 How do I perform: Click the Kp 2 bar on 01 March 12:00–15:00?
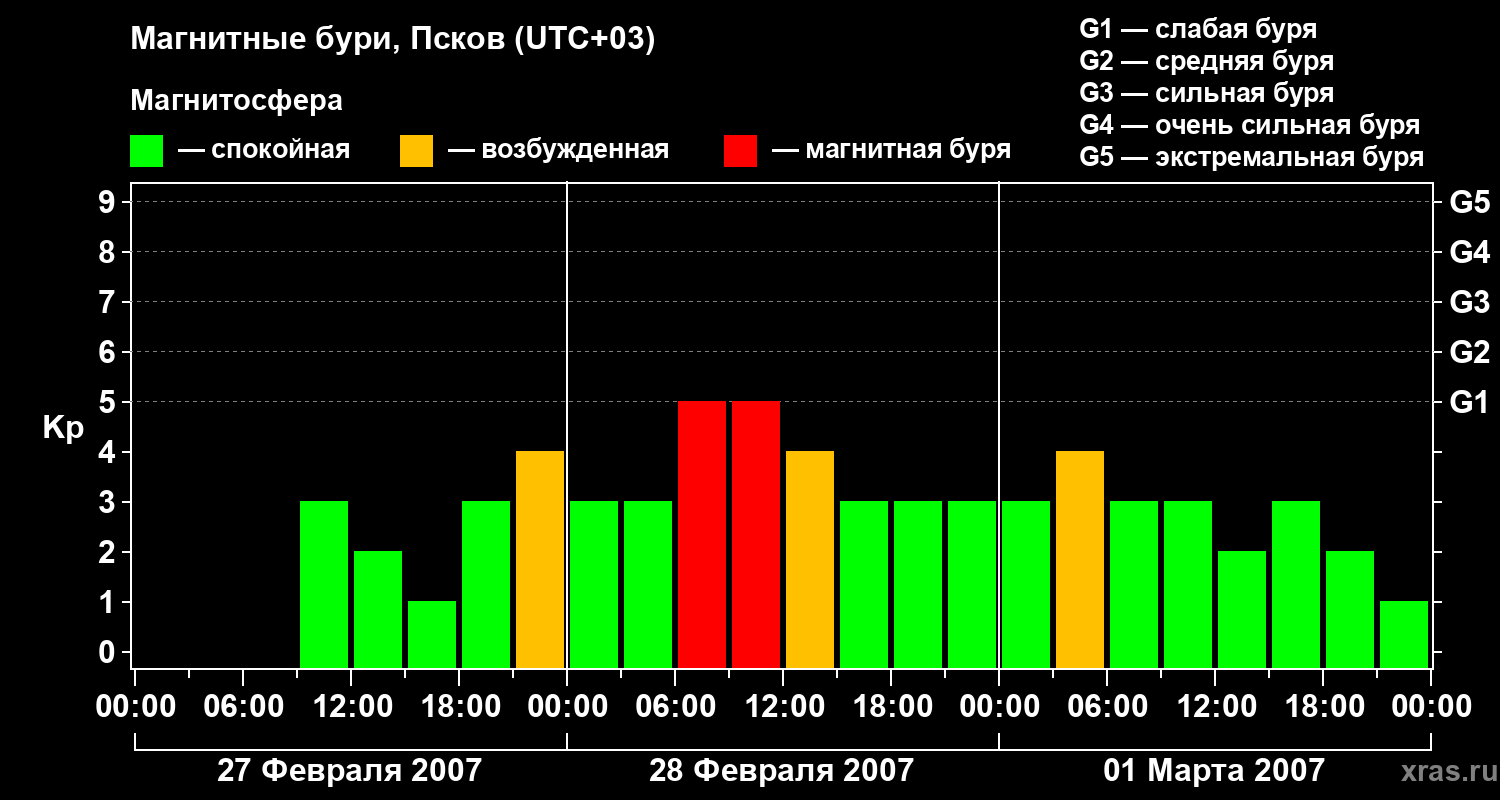[1242, 609]
